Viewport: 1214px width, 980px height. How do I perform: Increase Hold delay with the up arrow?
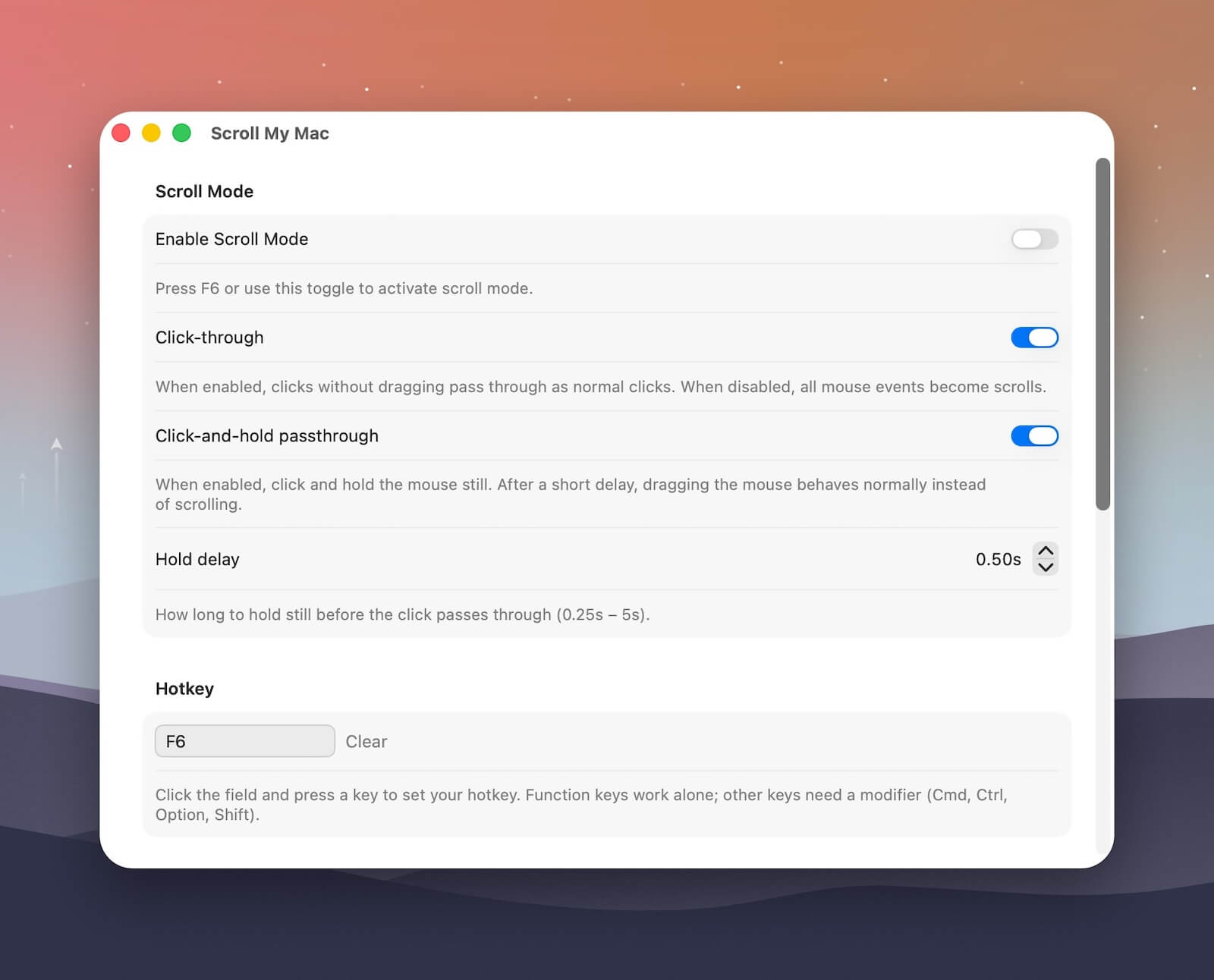[1046, 551]
